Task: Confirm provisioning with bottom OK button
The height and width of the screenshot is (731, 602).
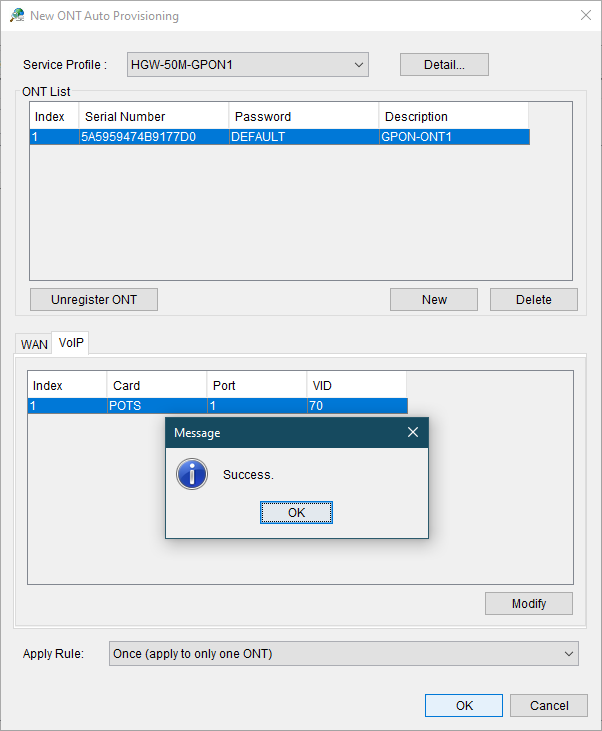Action: (x=464, y=705)
